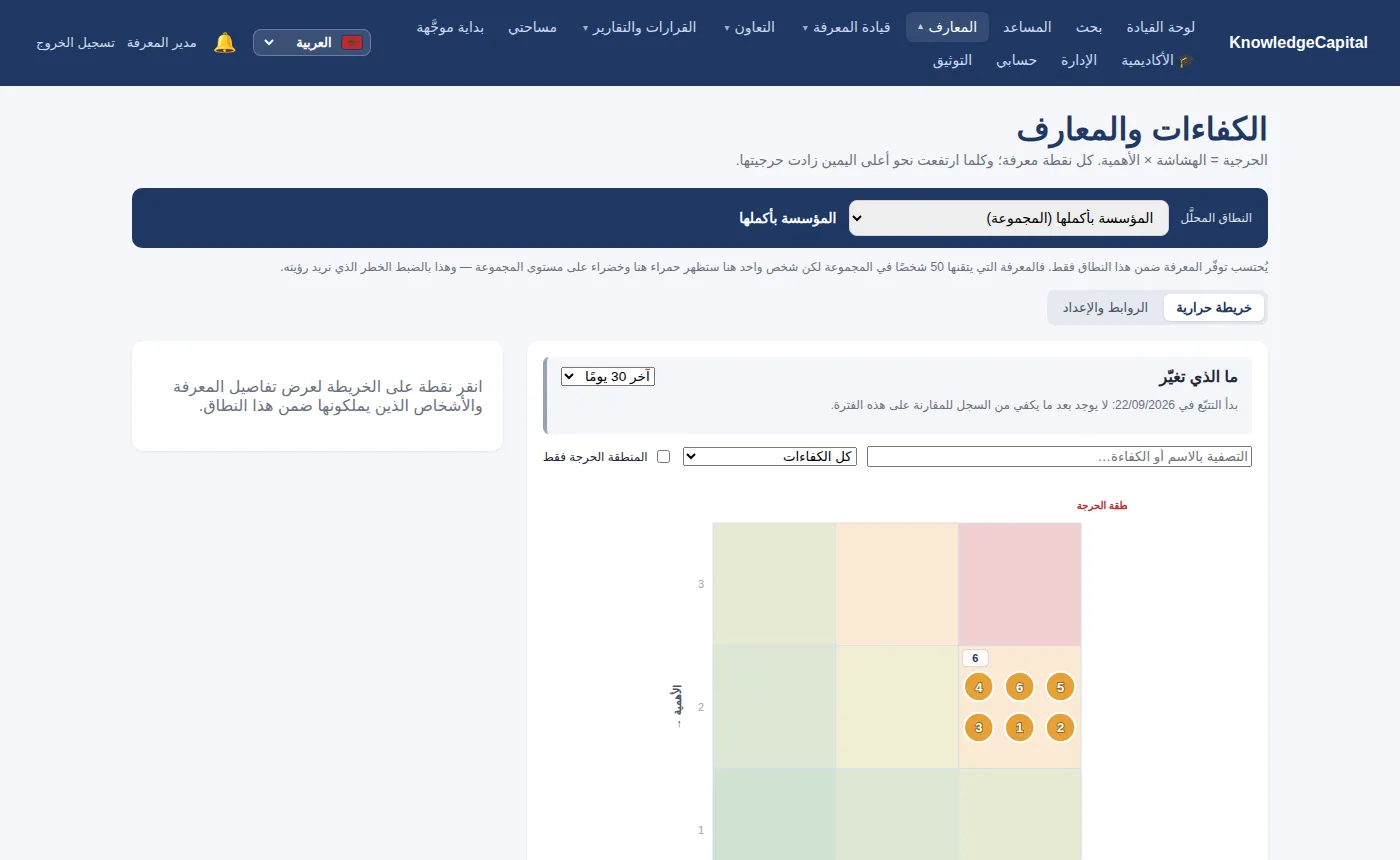1400x860 pixels.
Task: Click the dark green bottom-left heatmap cell
Action: [774, 814]
